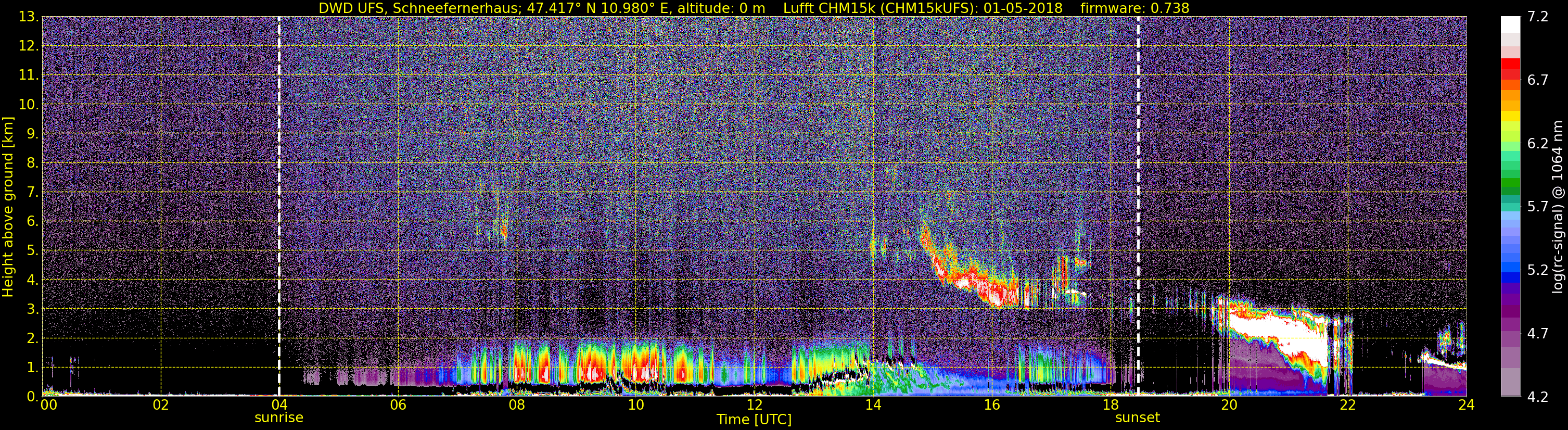Click the 24 tick label on the time axis
The height and width of the screenshot is (430, 1568).
pos(1465,405)
